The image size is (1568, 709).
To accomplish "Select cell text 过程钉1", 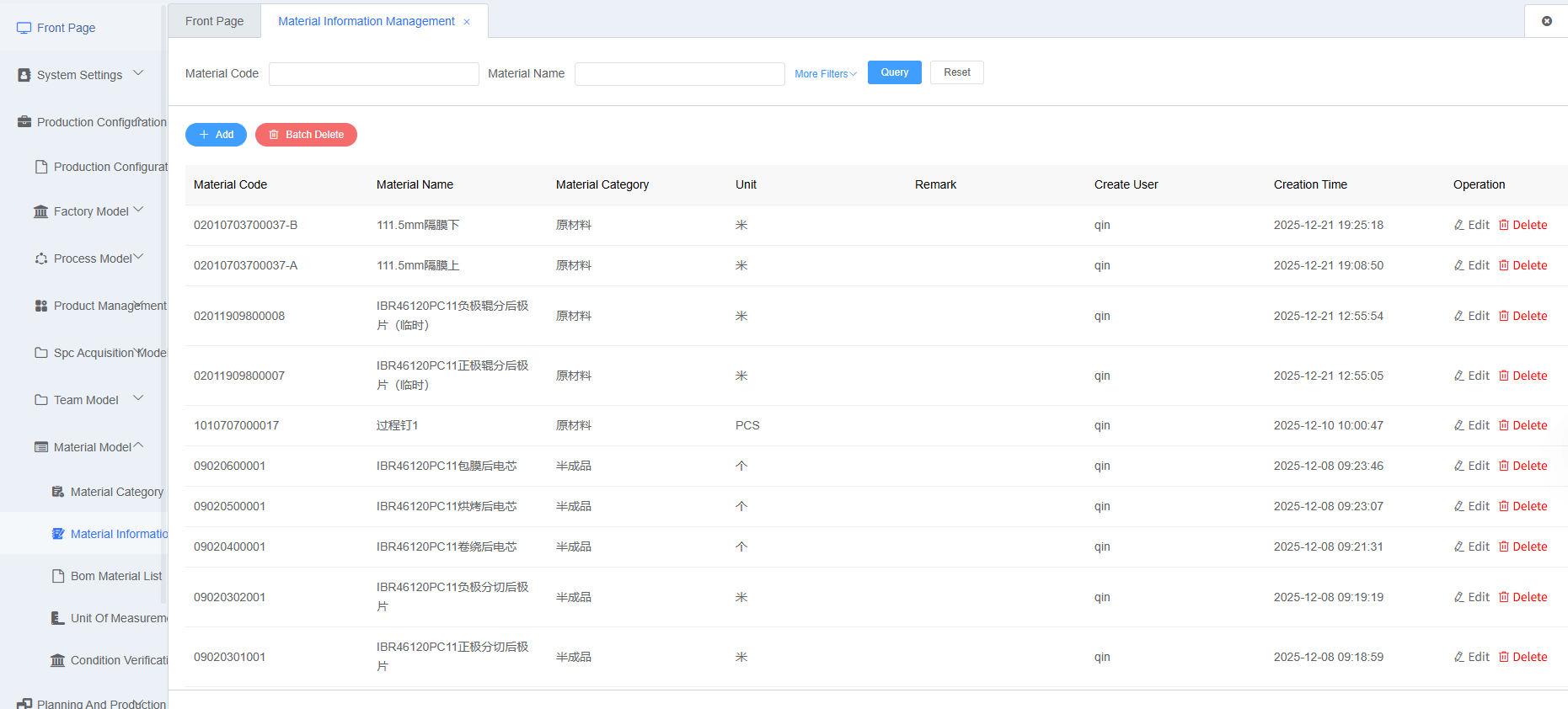I will (398, 425).
